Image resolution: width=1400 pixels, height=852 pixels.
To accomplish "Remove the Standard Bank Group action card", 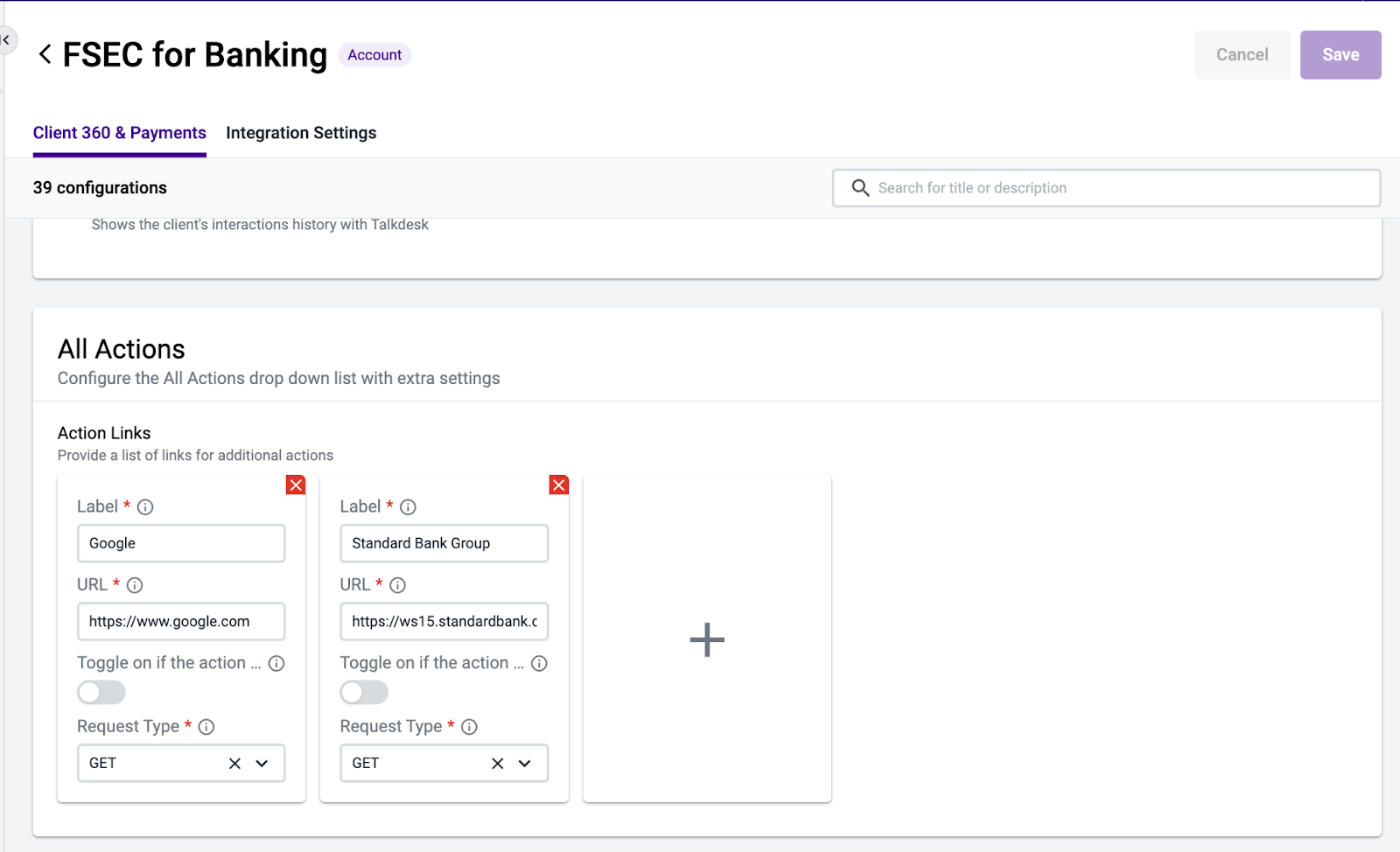I will click(x=558, y=485).
